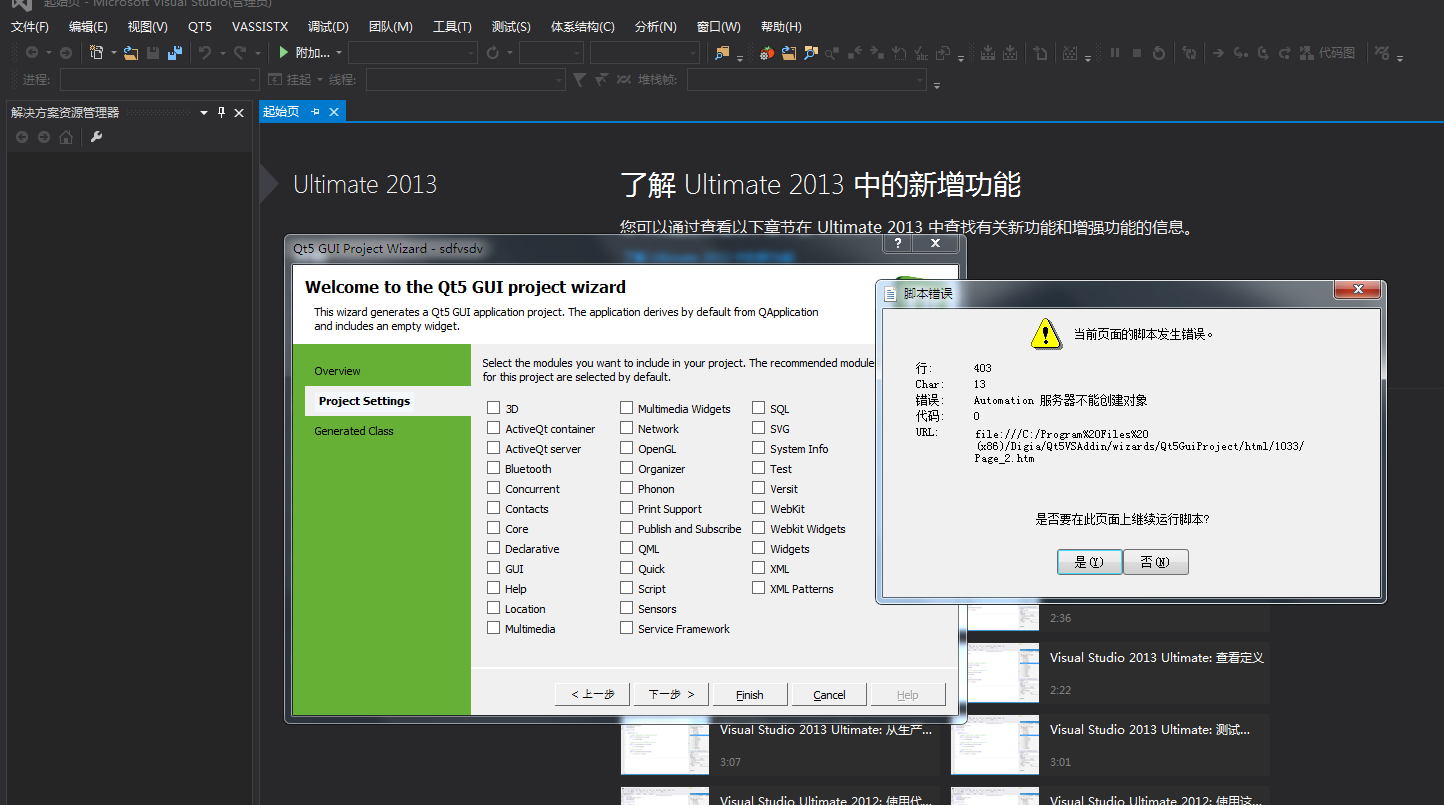Click the help question mark on Qt5 wizard
Screen dimensions: 1444x805
tap(898, 243)
